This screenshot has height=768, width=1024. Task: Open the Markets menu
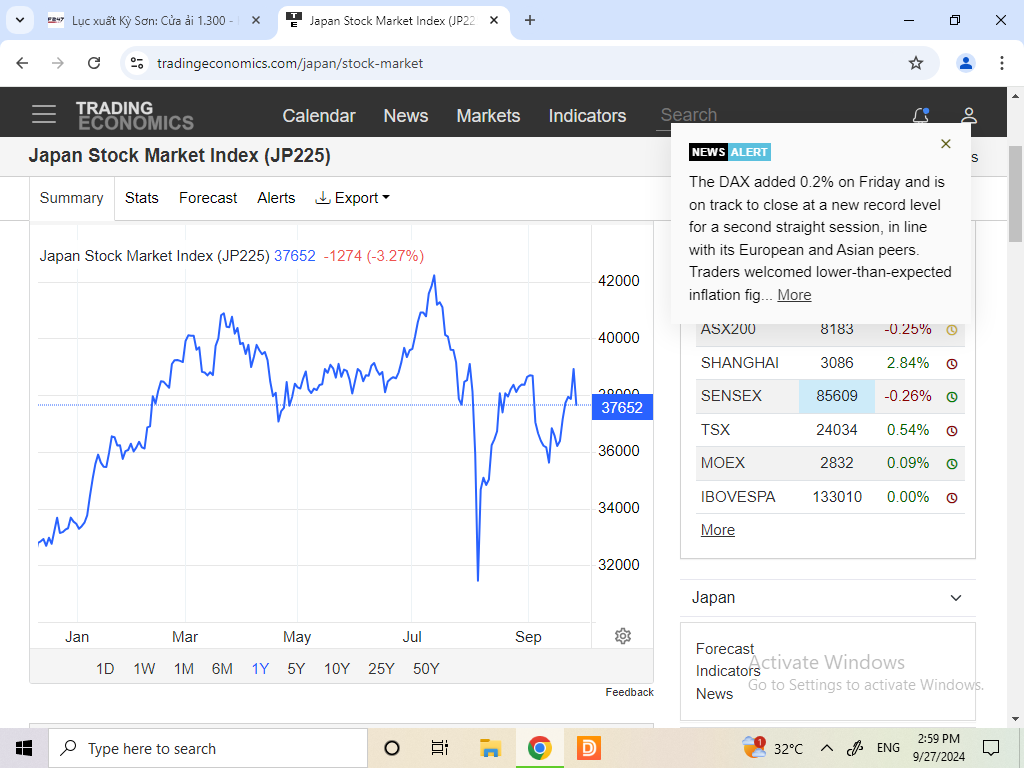488,116
